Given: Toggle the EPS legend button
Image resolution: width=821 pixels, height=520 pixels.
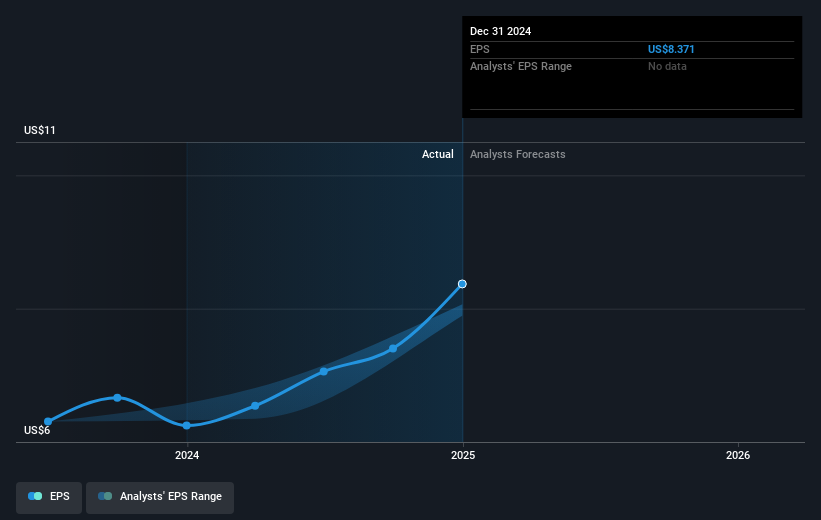Looking at the screenshot, I should pos(49,497).
